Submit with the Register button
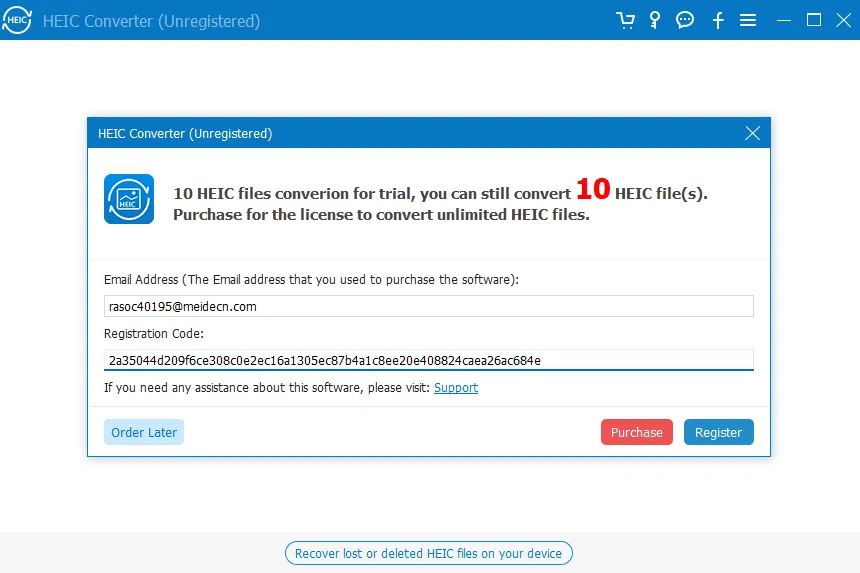This screenshot has height=573, width=860. [718, 432]
